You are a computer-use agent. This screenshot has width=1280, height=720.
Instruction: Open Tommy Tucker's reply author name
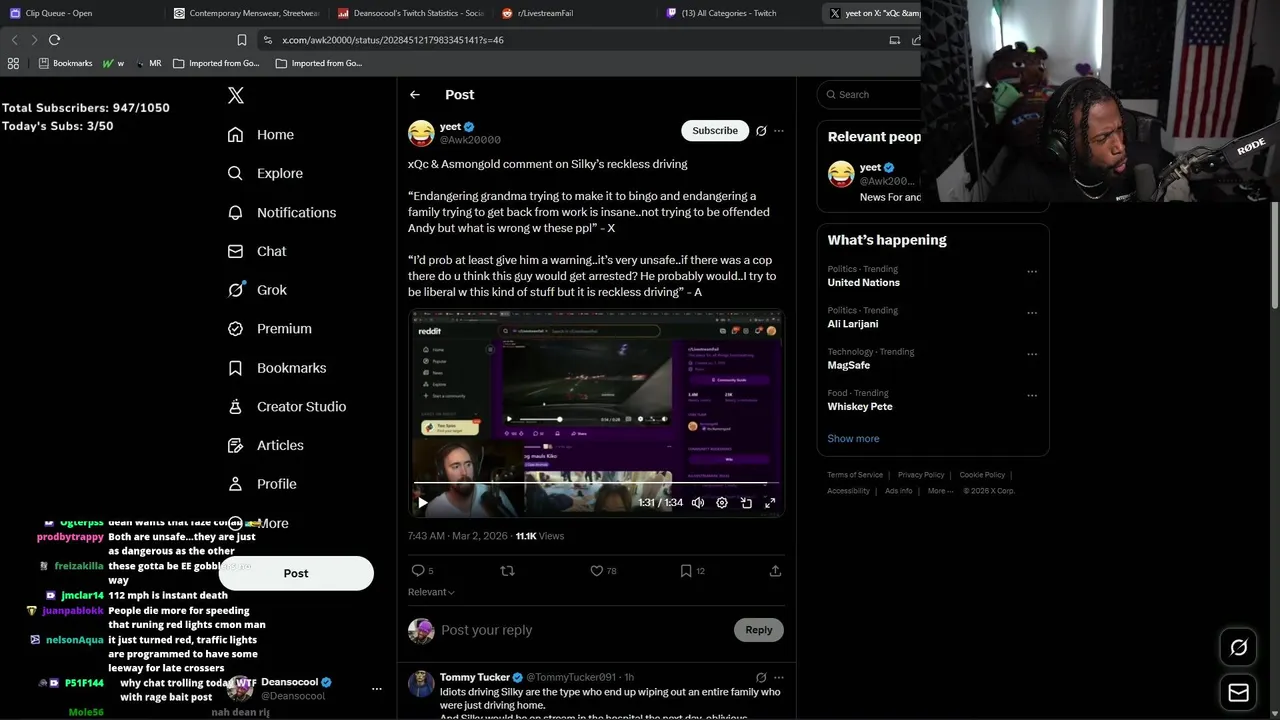click(475, 678)
